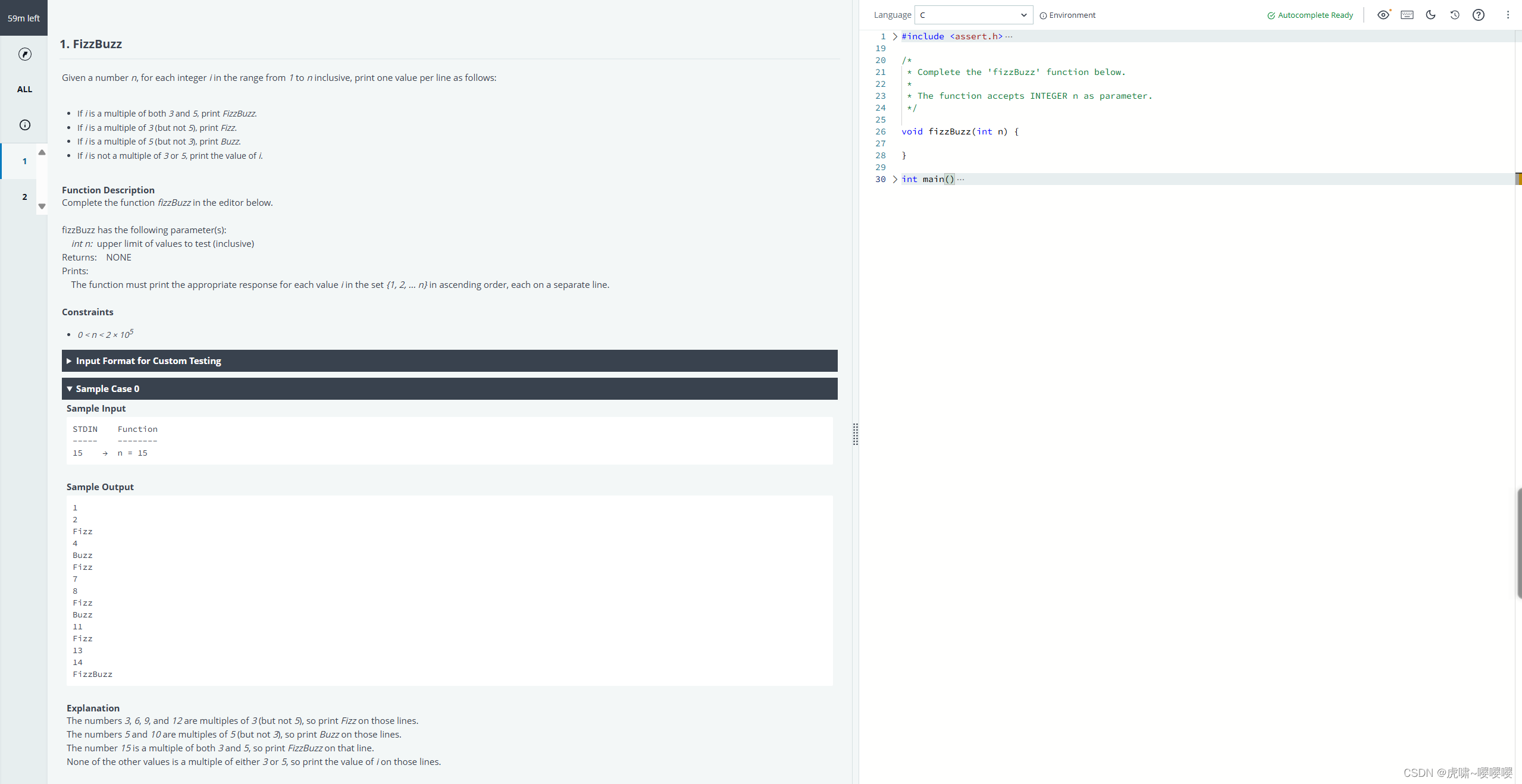Click the panel splitter drag handle
This screenshot has width=1522, height=784.
[x=856, y=434]
